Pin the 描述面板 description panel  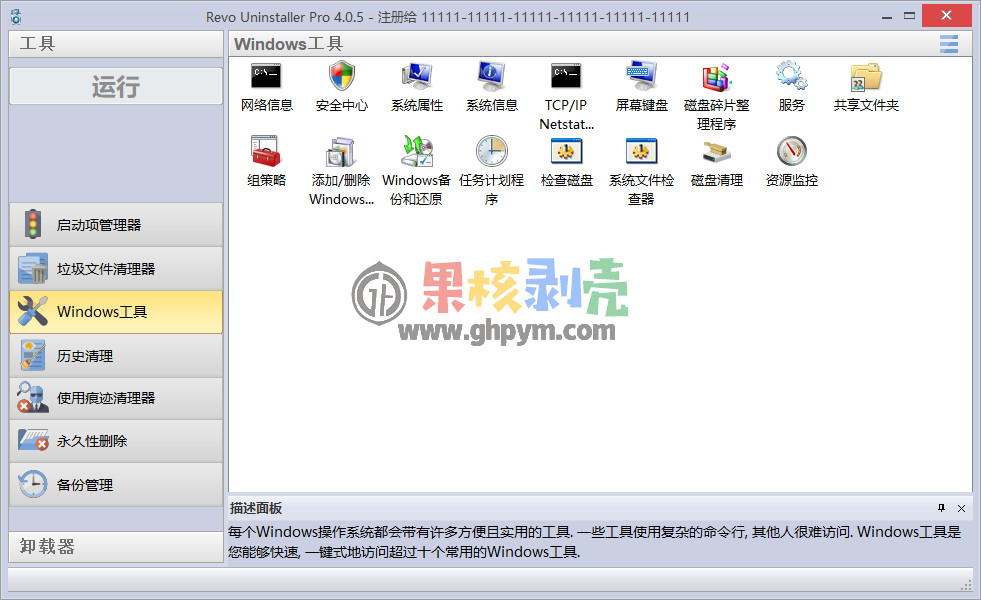[942, 508]
